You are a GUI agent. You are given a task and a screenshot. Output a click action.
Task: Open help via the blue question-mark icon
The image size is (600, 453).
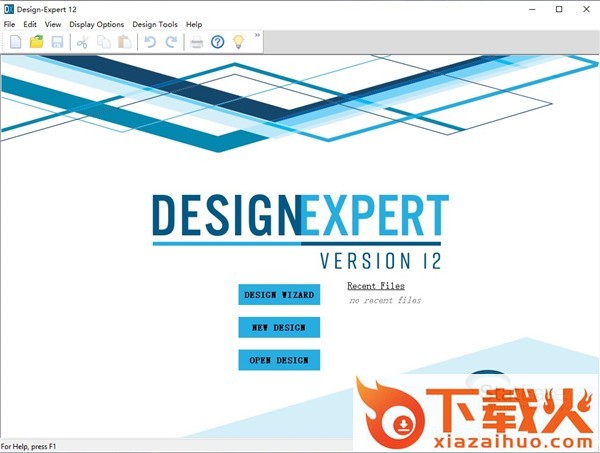pyautogui.click(x=217, y=42)
